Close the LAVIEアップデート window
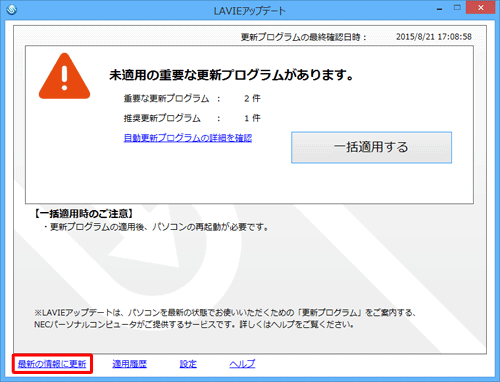This screenshot has width=500, height=382. tap(480, 8)
